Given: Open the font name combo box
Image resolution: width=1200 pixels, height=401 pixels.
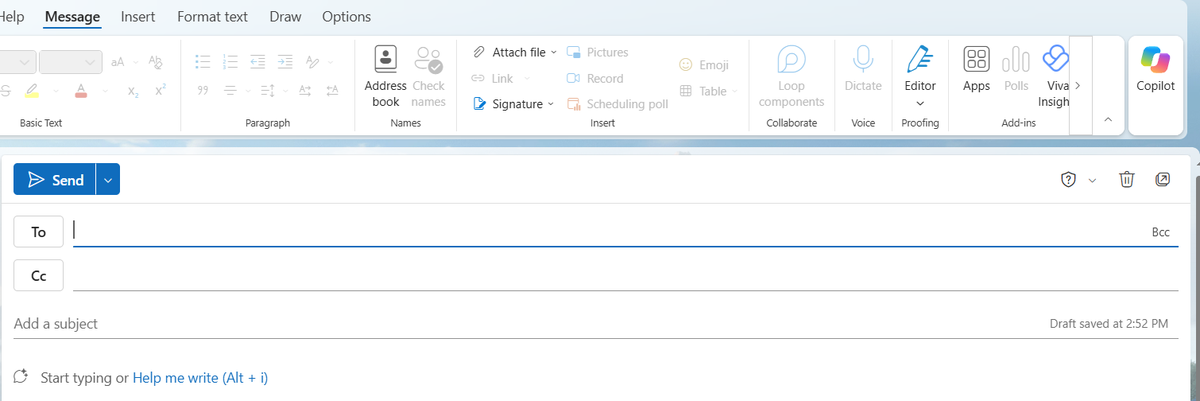Looking at the screenshot, I should pyautogui.click(x=16, y=62).
